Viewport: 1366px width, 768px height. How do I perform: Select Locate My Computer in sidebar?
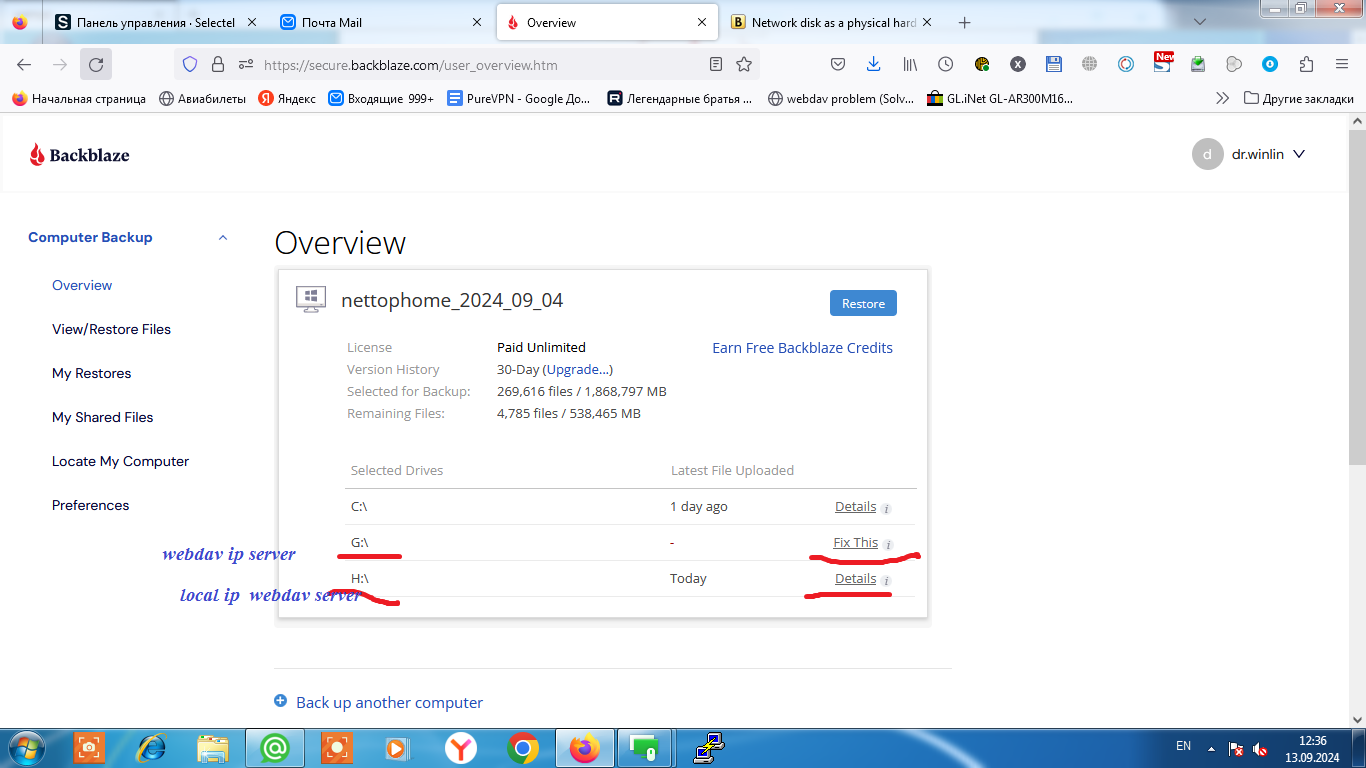click(120, 461)
